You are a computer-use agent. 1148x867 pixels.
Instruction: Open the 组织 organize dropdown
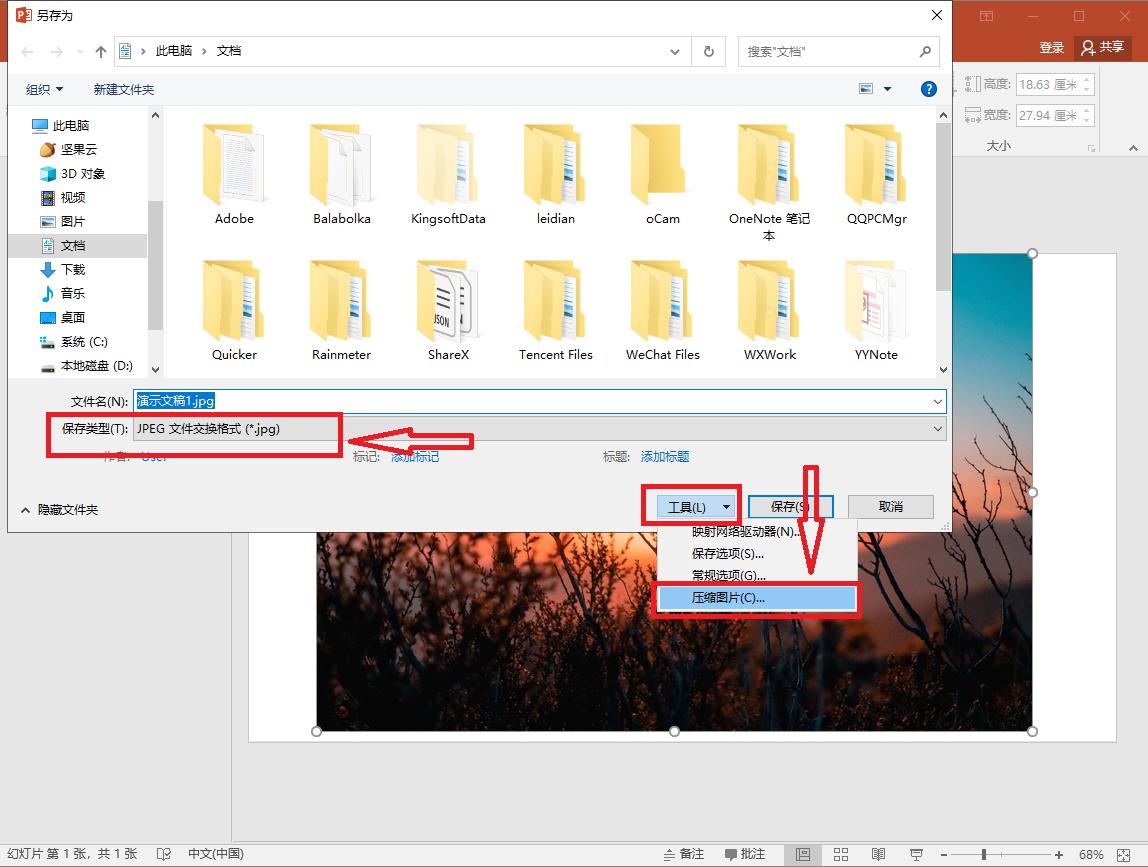pyautogui.click(x=45, y=89)
